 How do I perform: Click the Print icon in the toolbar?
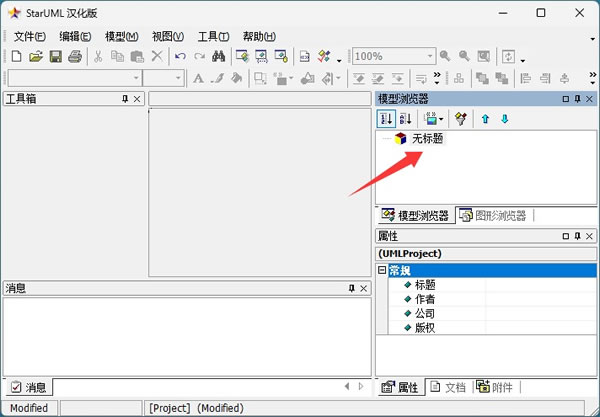pyautogui.click(x=75, y=57)
